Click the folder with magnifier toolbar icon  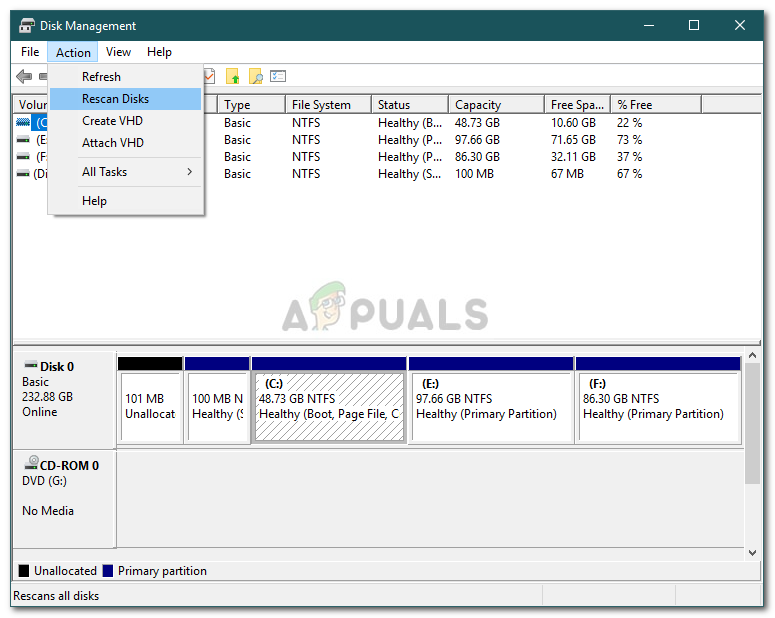tap(256, 77)
